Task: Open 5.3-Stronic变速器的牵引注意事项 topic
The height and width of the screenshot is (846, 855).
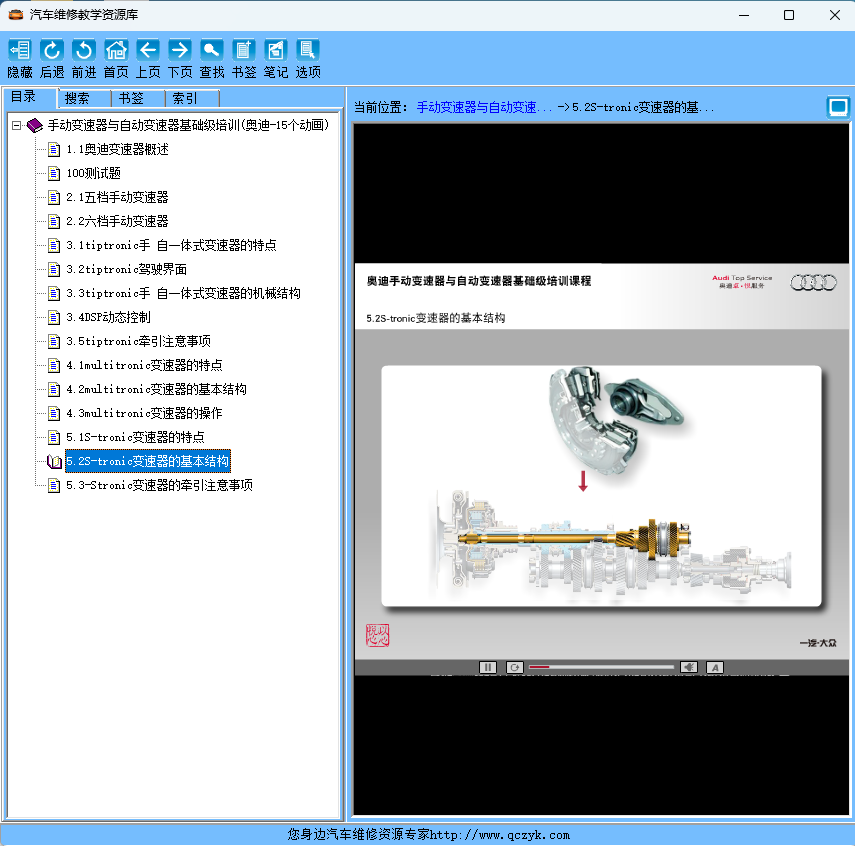Action: [159, 485]
